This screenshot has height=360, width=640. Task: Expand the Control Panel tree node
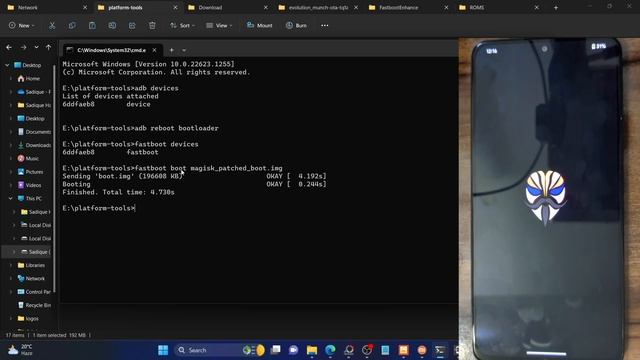[11, 292]
